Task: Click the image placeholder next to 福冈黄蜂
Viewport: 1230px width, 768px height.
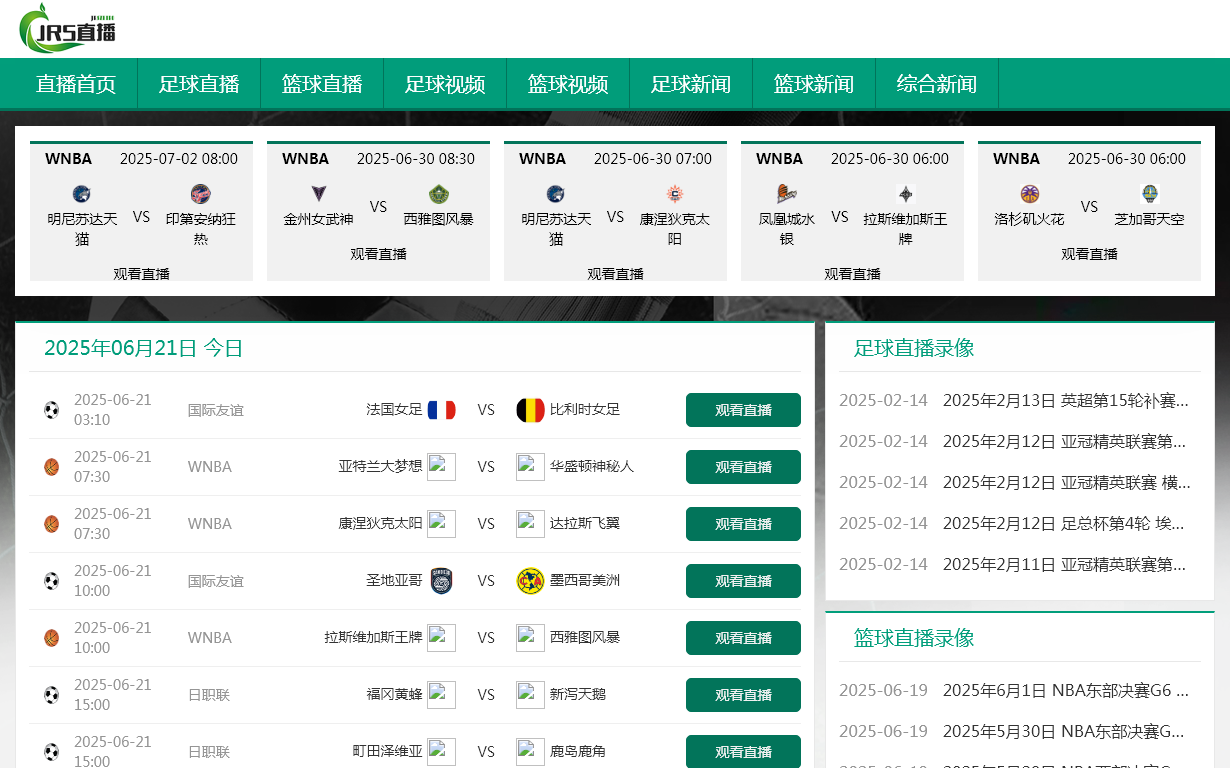Action: (441, 695)
